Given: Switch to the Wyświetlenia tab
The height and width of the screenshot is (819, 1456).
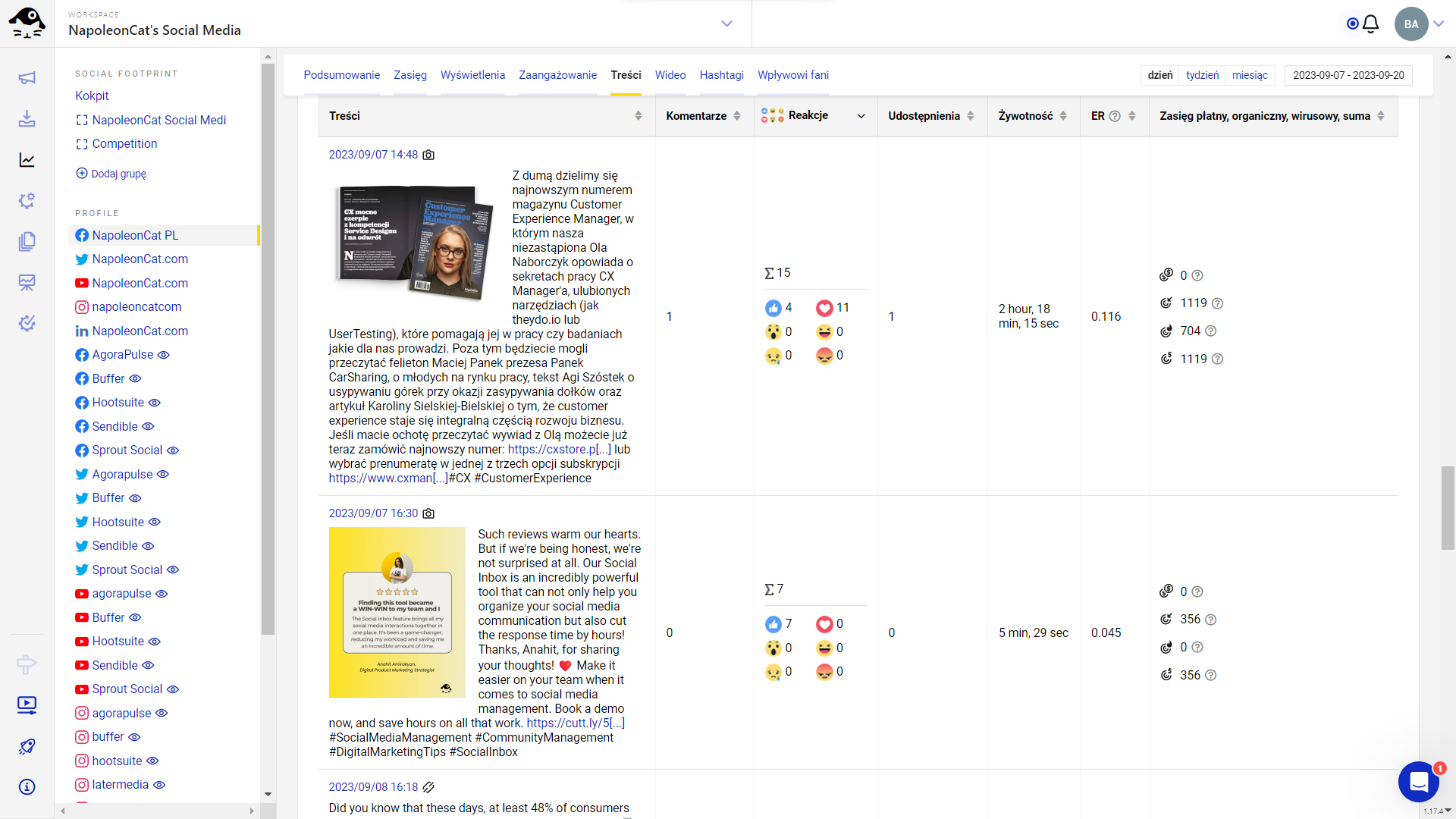Looking at the screenshot, I should [472, 75].
